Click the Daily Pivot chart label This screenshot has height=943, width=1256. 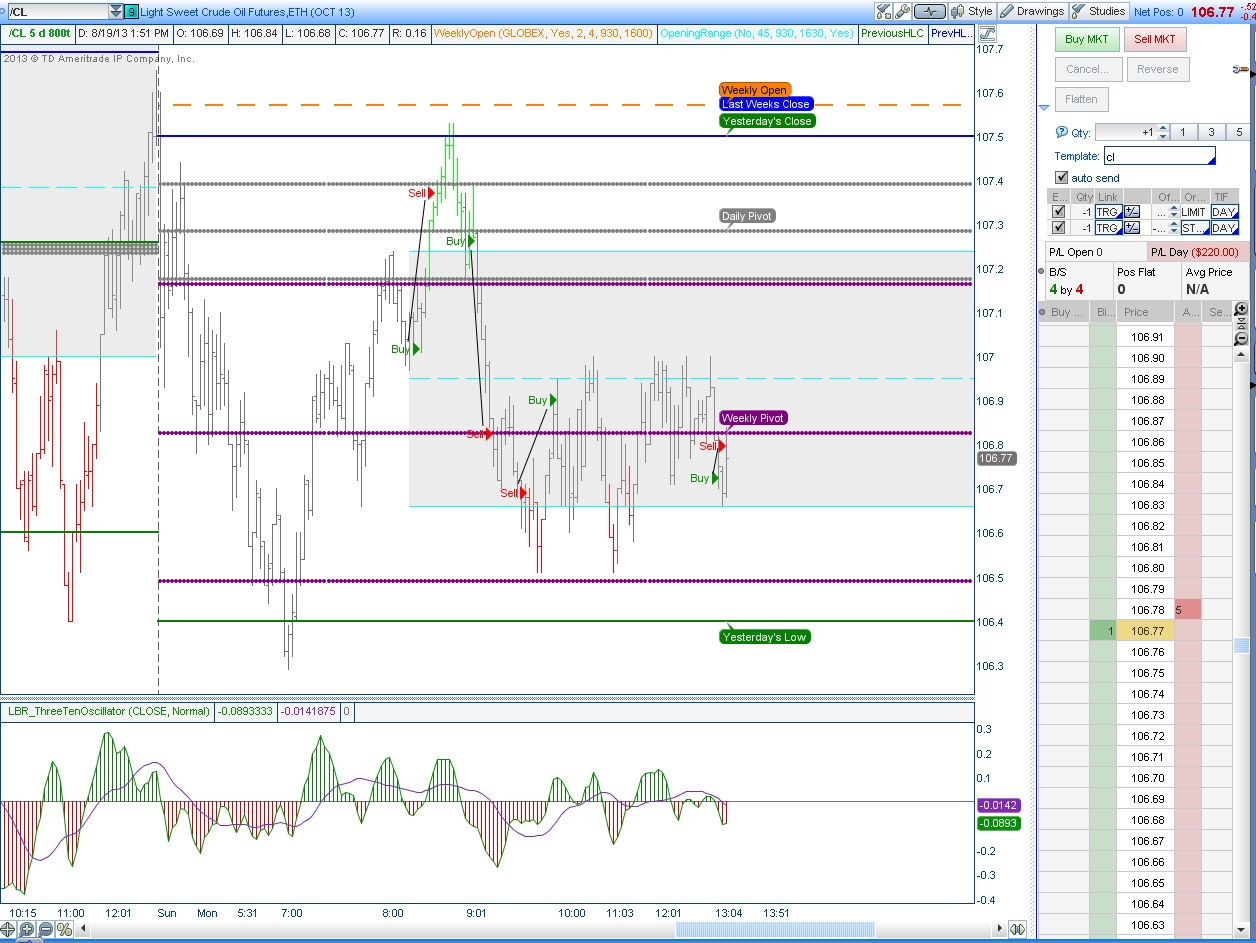(x=747, y=216)
